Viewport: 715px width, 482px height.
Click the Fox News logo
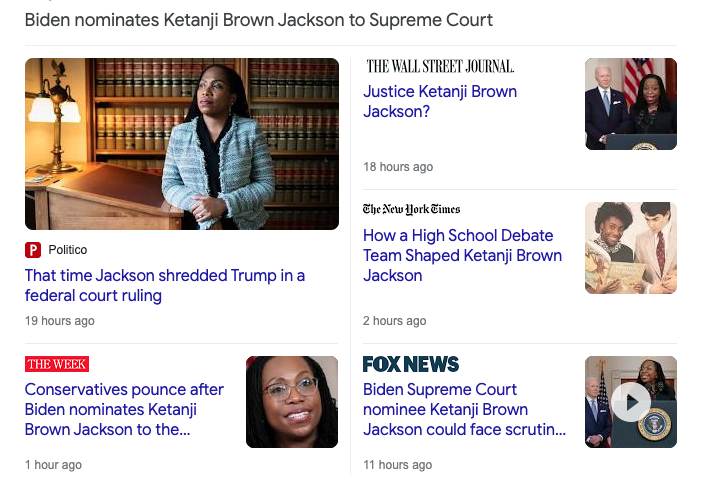410,364
